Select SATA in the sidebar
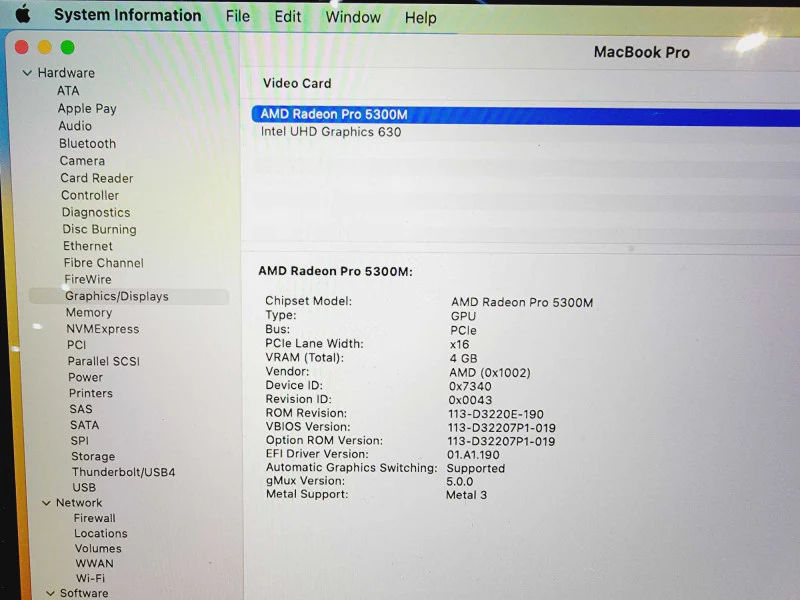 (85, 425)
